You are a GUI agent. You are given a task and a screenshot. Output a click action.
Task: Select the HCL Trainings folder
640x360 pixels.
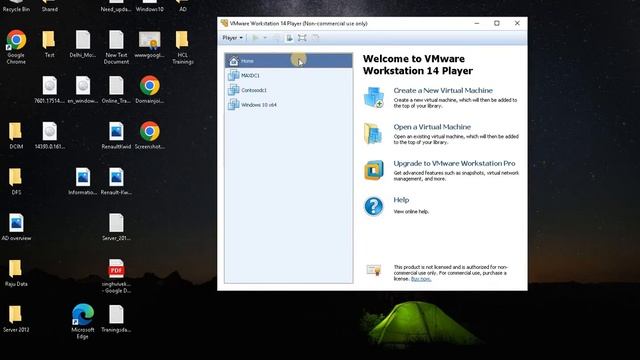point(182,47)
